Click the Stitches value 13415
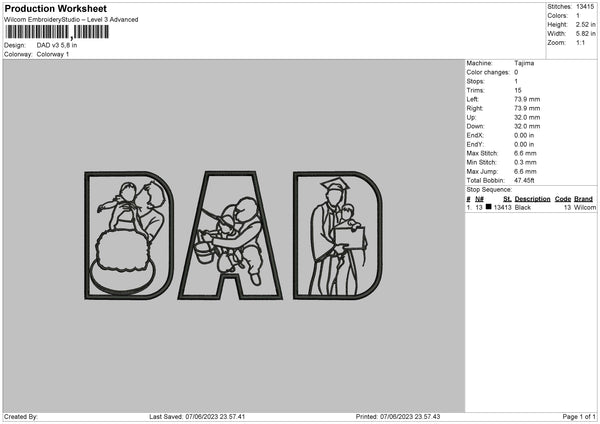Viewport: 600px width, 424px height. point(585,7)
